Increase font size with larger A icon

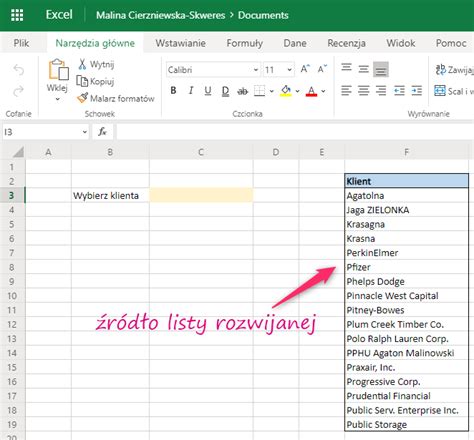coord(305,69)
